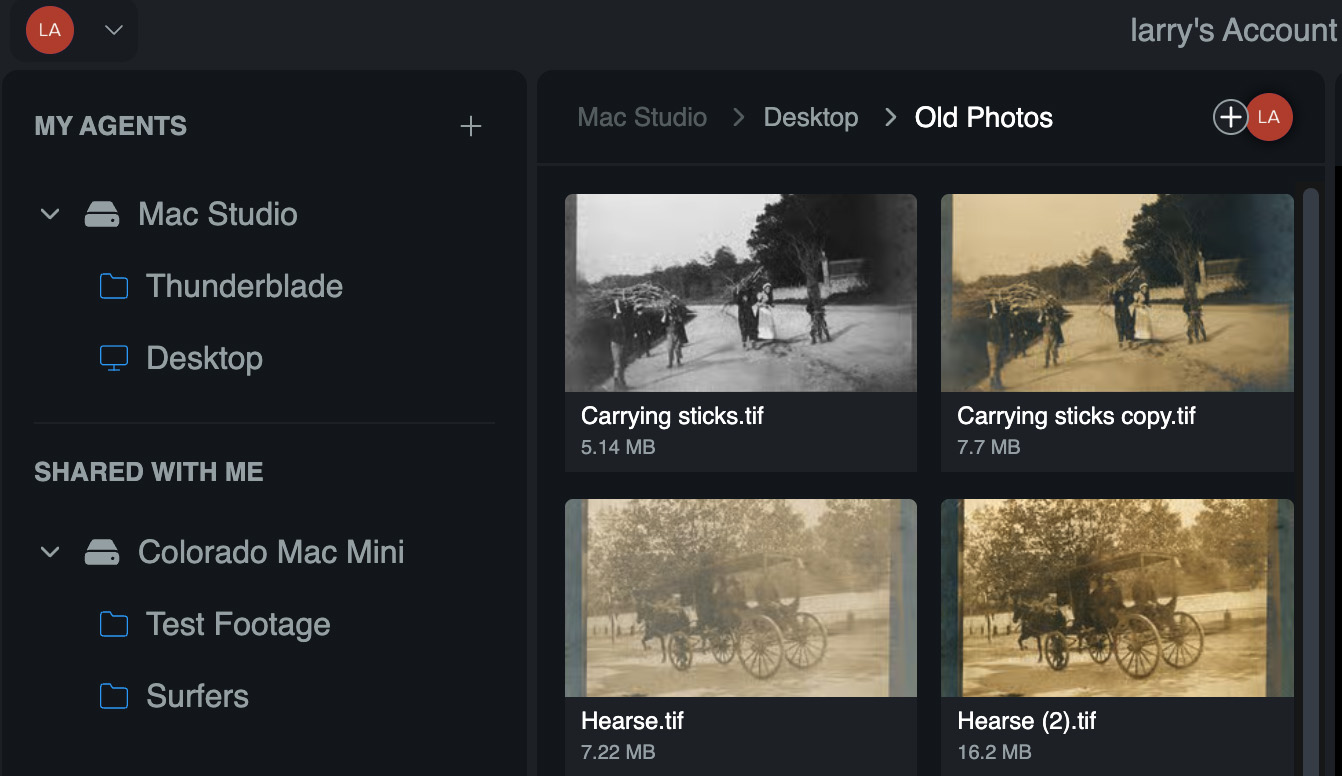Select Old Photos in the breadcrumb
1342x776 pixels.
click(x=983, y=117)
